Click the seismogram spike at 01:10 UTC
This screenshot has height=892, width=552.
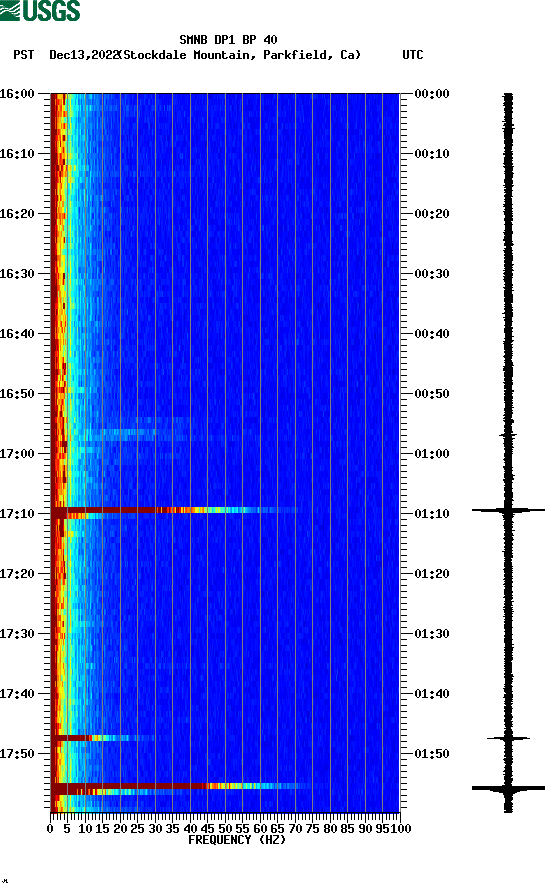click(x=508, y=510)
